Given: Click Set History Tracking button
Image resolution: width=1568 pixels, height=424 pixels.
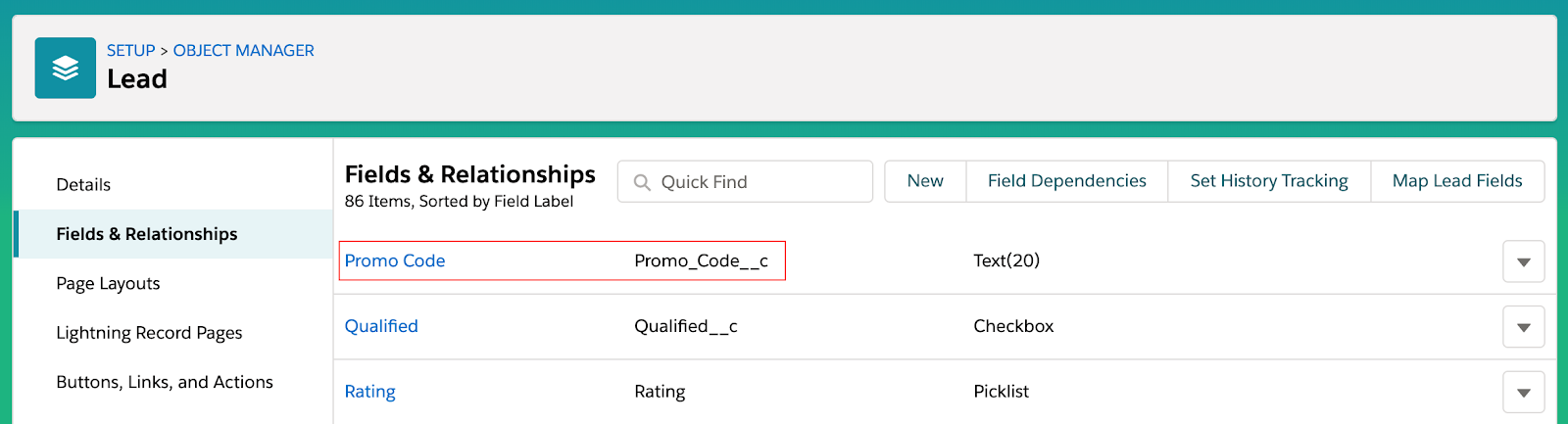Looking at the screenshot, I should point(1268,181).
